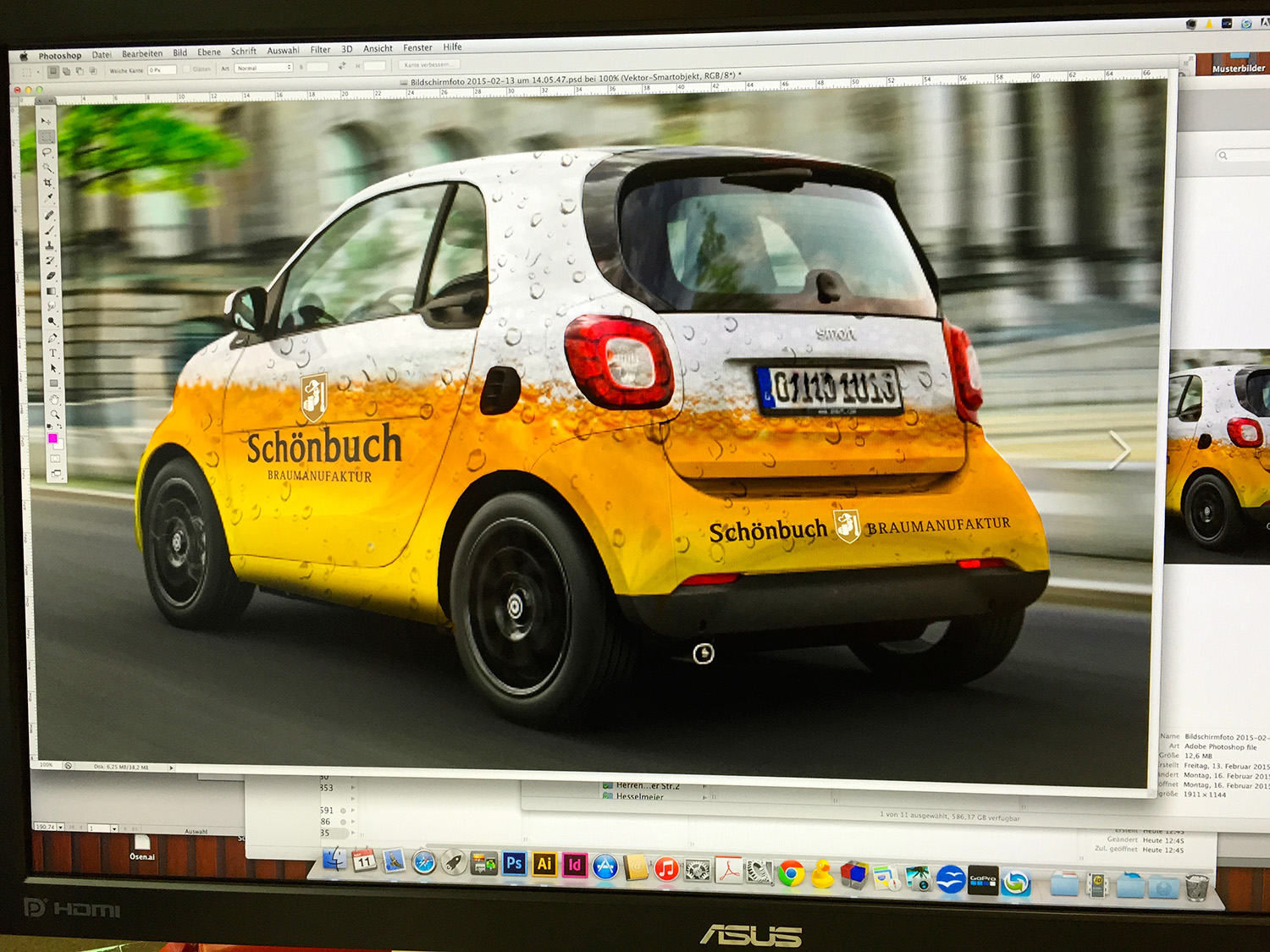The width and height of the screenshot is (1270, 952).
Task: Click New selection mode button
Action: pos(52,71)
